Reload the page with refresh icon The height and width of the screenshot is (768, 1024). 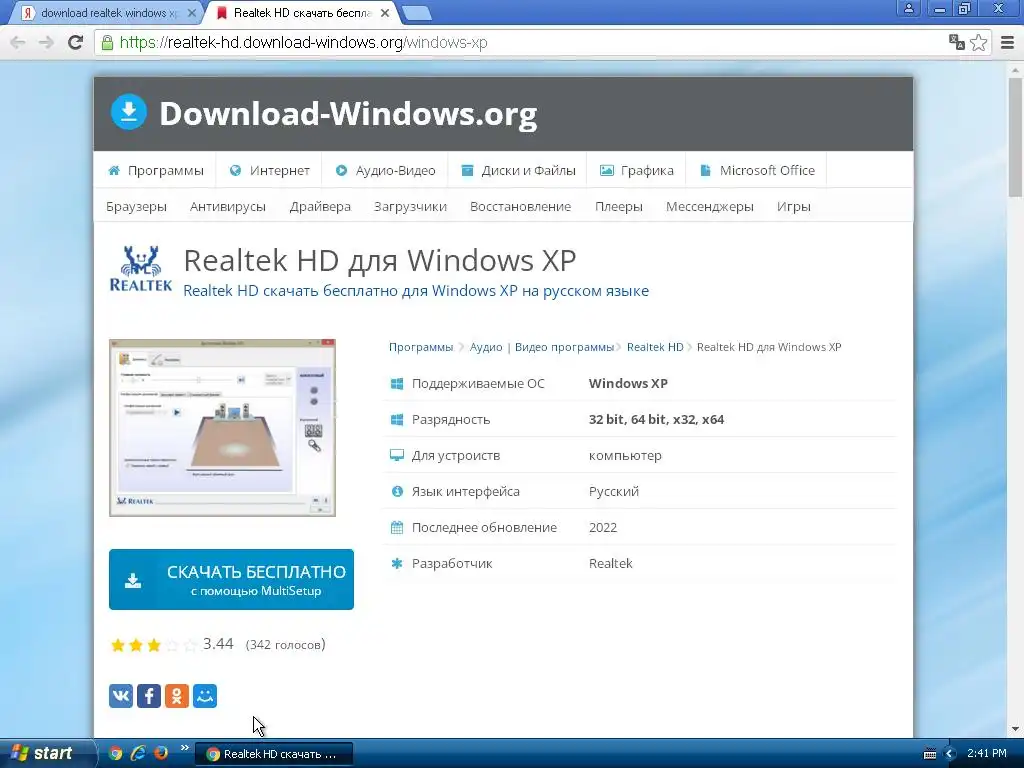(x=76, y=42)
